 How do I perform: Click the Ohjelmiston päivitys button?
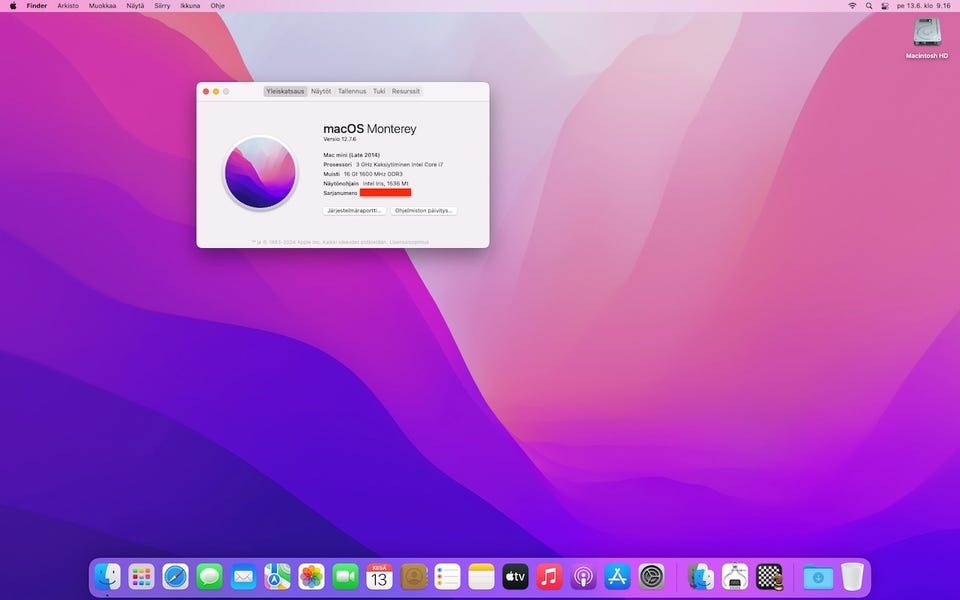424,211
